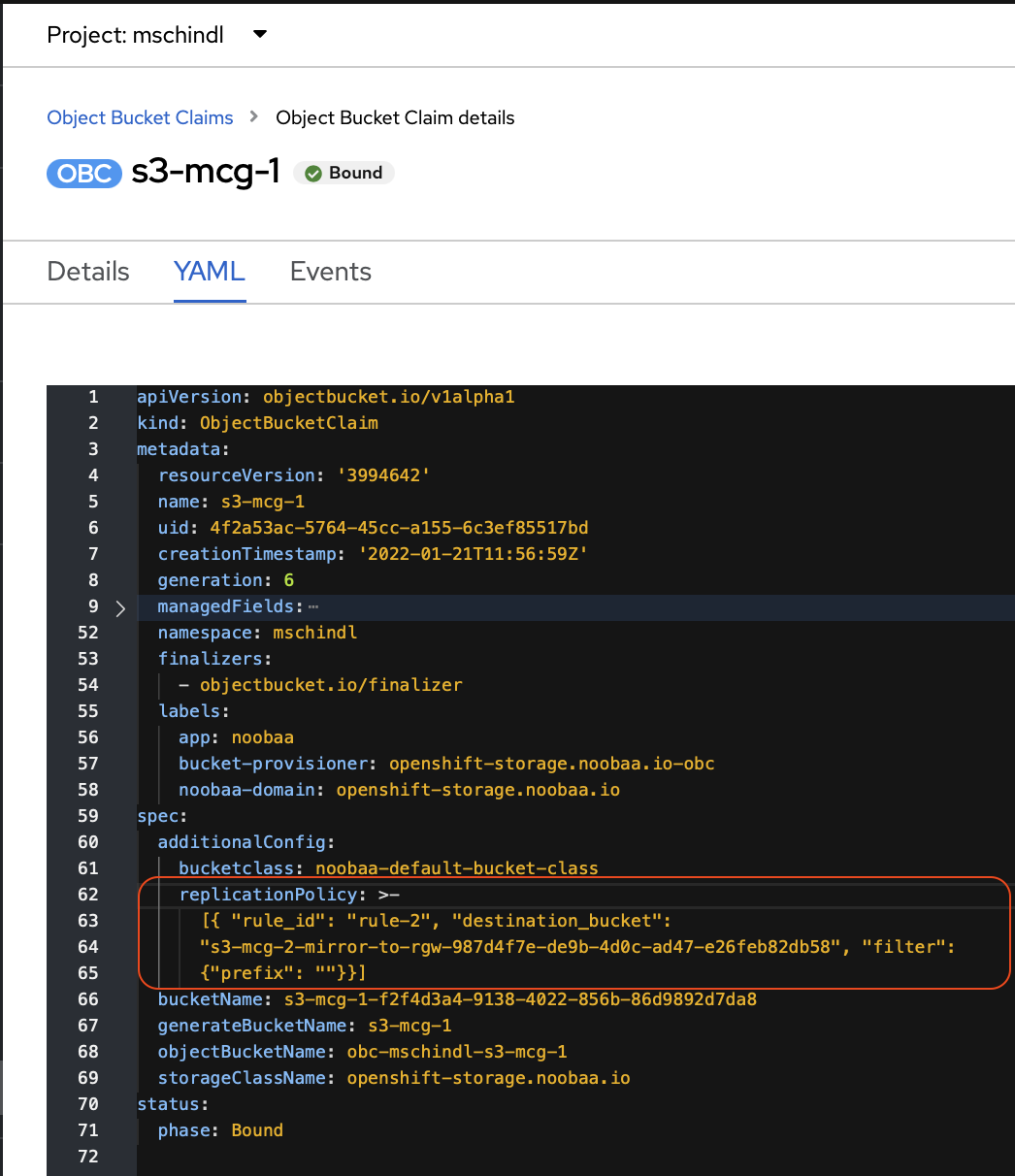
Task: Click the replicationPolicy key line
Action: [290, 895]
